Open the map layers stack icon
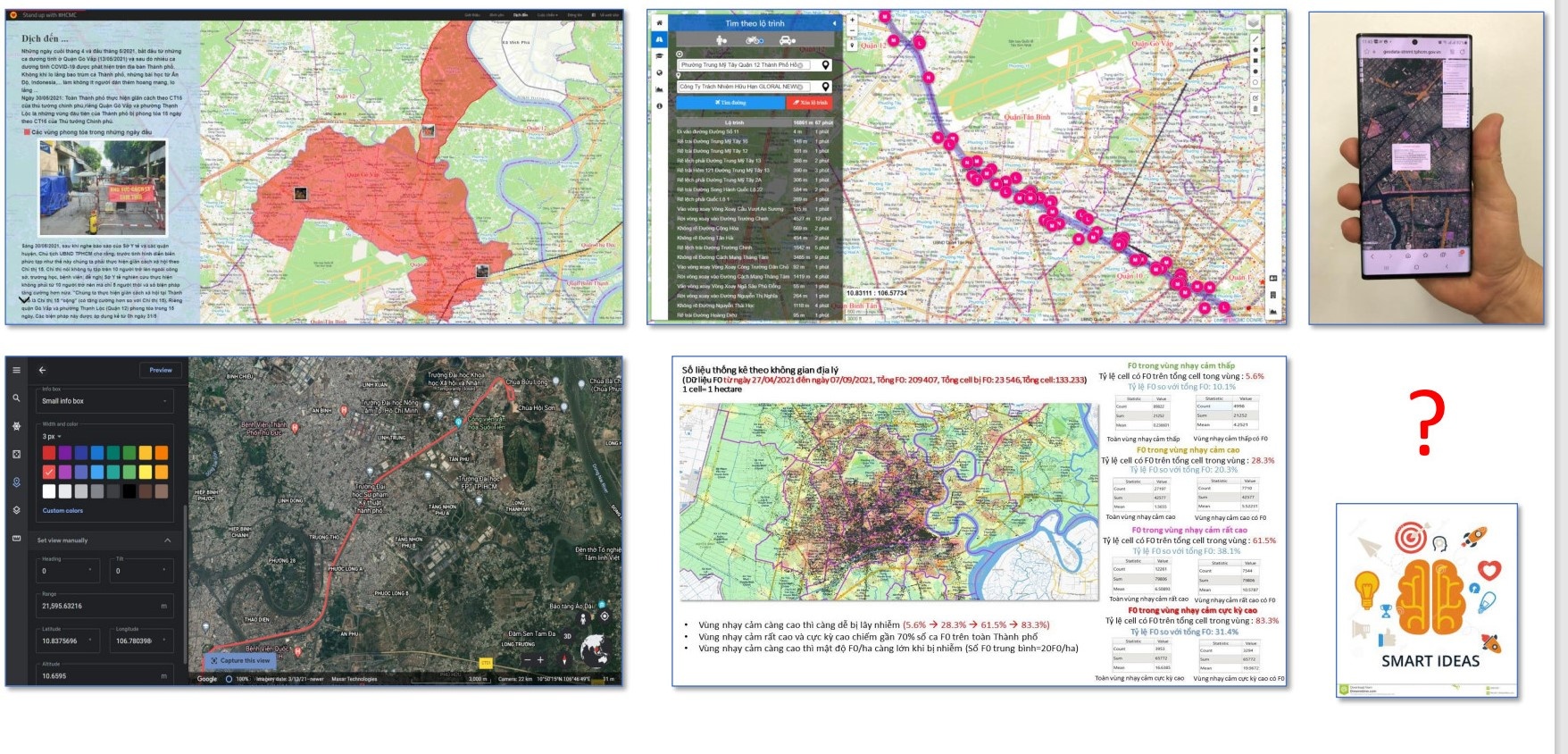Screen dimensions: 1568x754 pos(1253,22)
